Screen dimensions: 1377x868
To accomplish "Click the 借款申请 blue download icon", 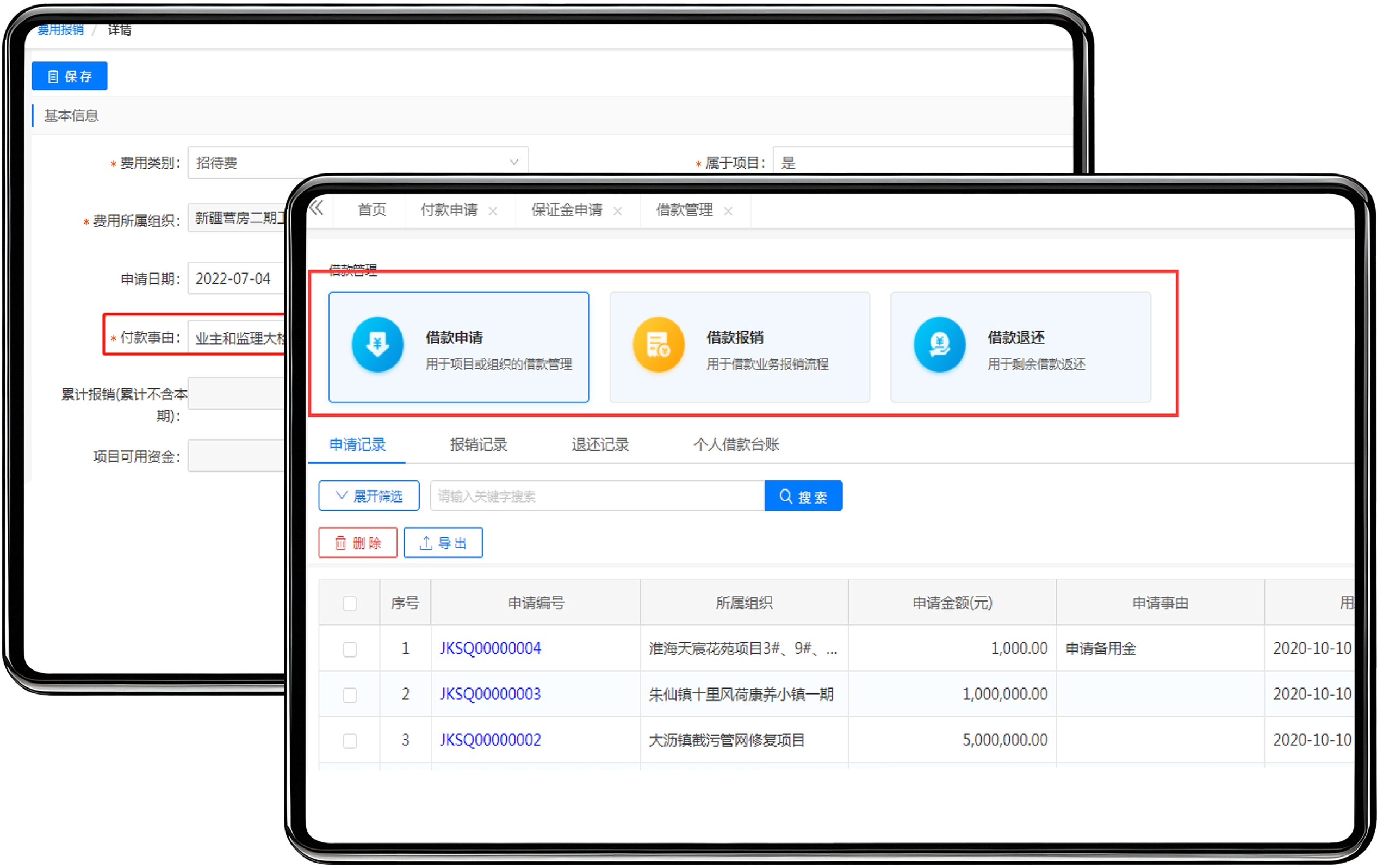I will pyautogui.click(x=377, y=345).
